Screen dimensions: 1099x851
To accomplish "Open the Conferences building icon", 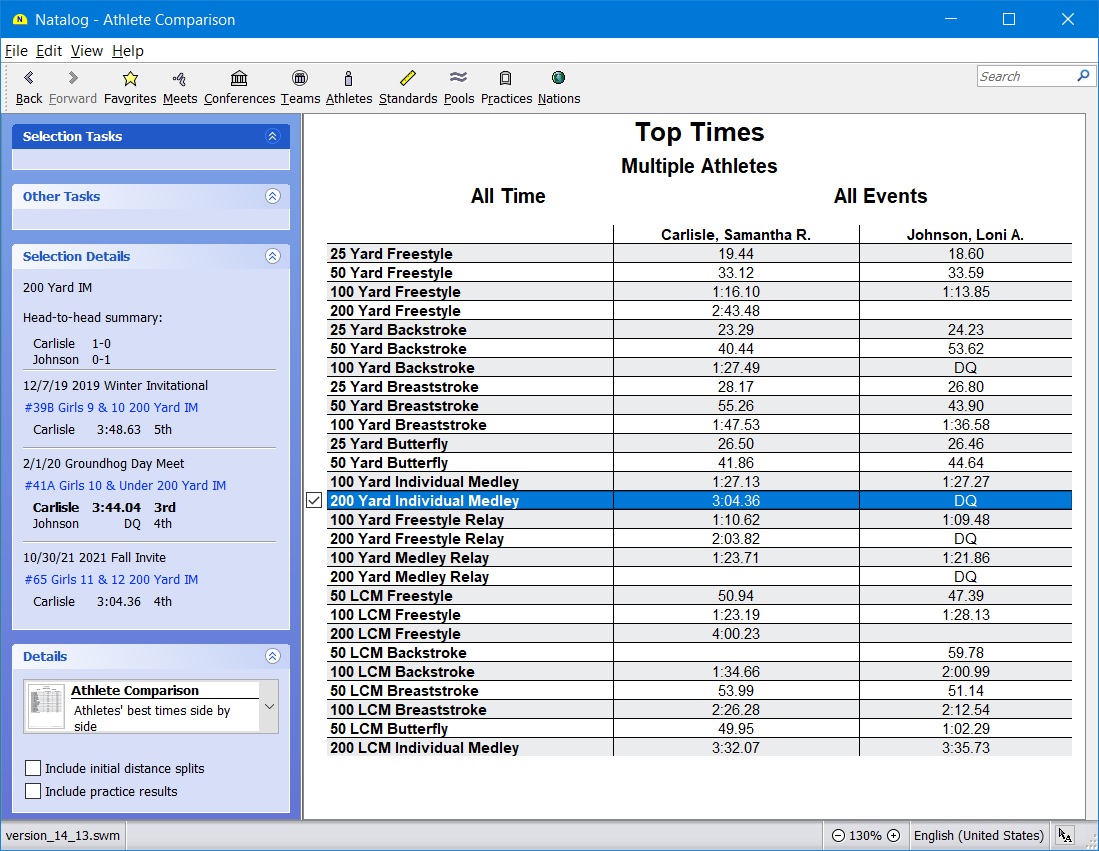I will (x=239, y=79).
